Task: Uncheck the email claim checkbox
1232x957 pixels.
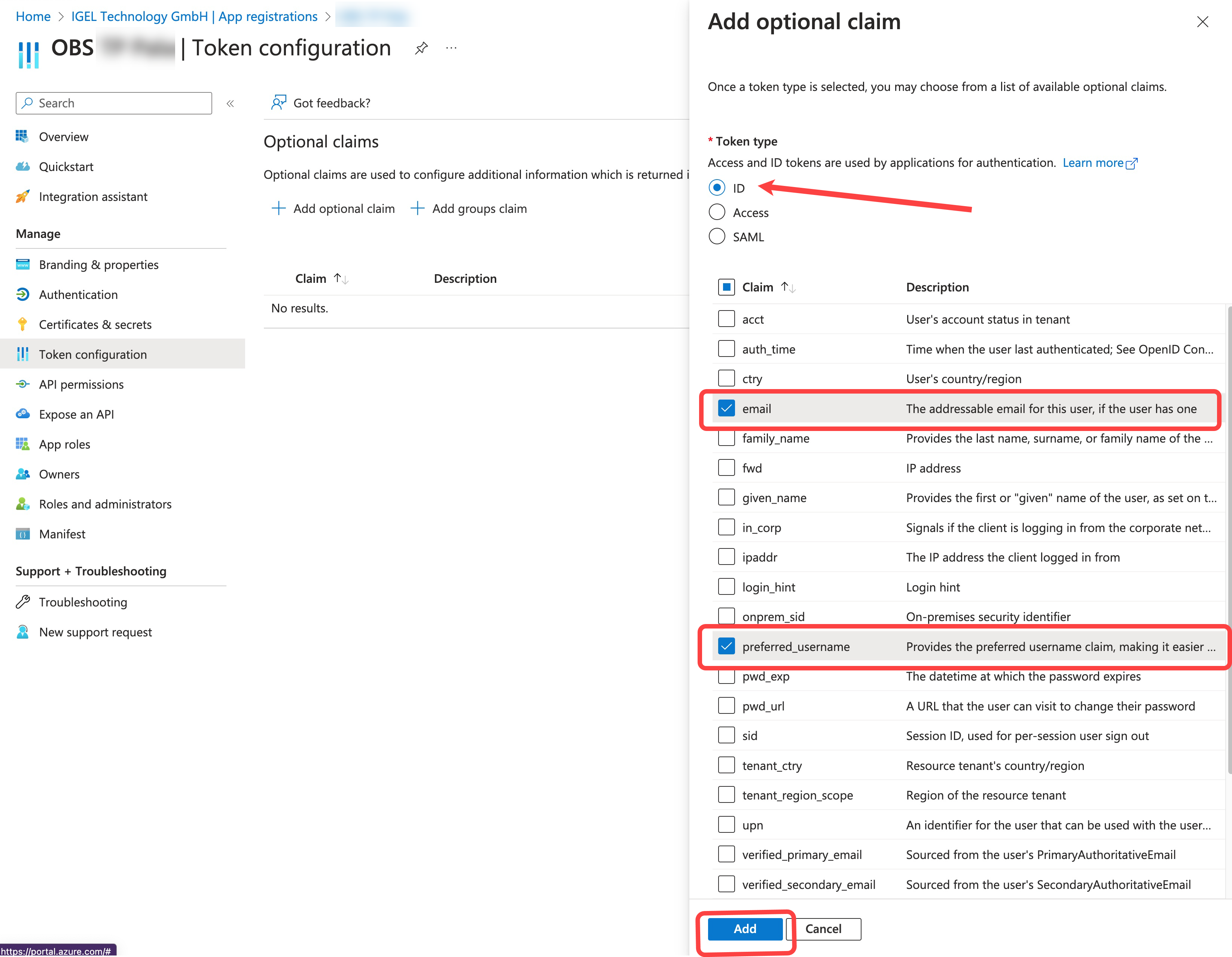Action: (x=726, y=408)
